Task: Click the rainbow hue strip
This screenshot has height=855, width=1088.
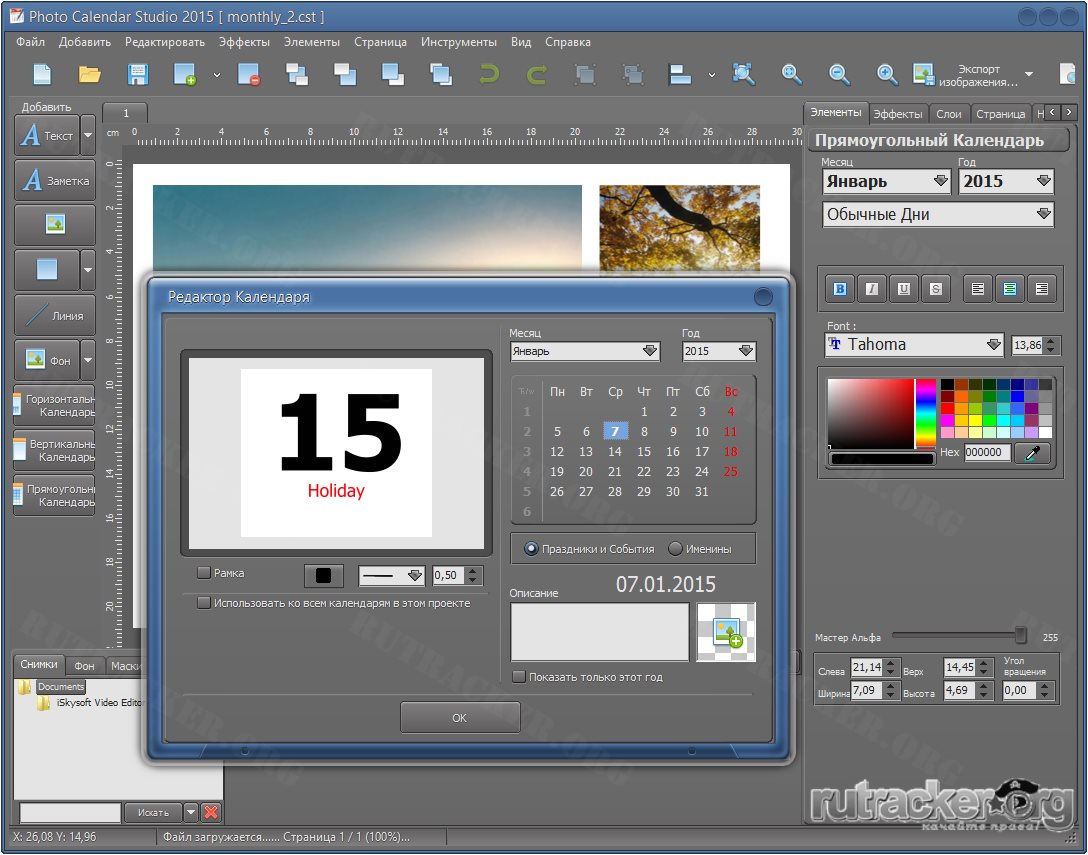Action: point(926,413)
